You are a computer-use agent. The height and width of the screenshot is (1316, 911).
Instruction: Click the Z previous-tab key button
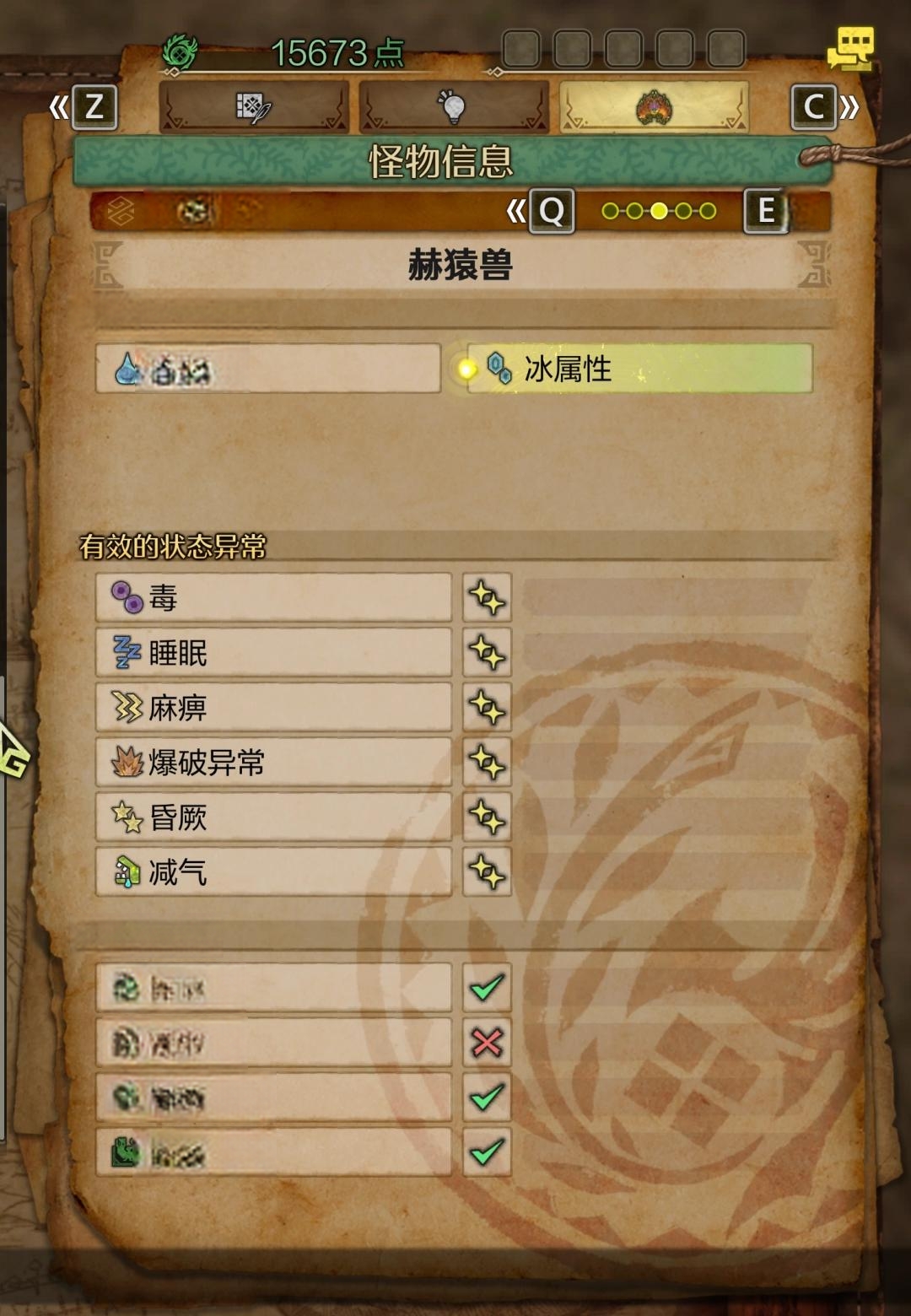pos(94,107)
